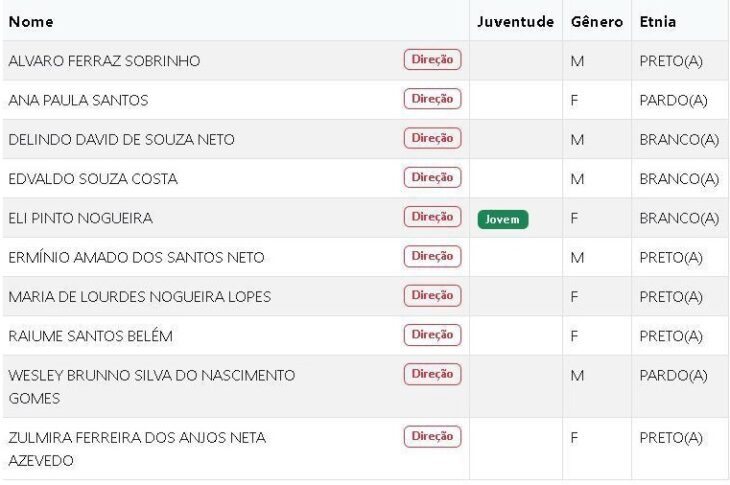This screenshot has height=485, width=730.
Task: Click Direção badge for Edvaldo Souza Costa
Action: (432, 177)
